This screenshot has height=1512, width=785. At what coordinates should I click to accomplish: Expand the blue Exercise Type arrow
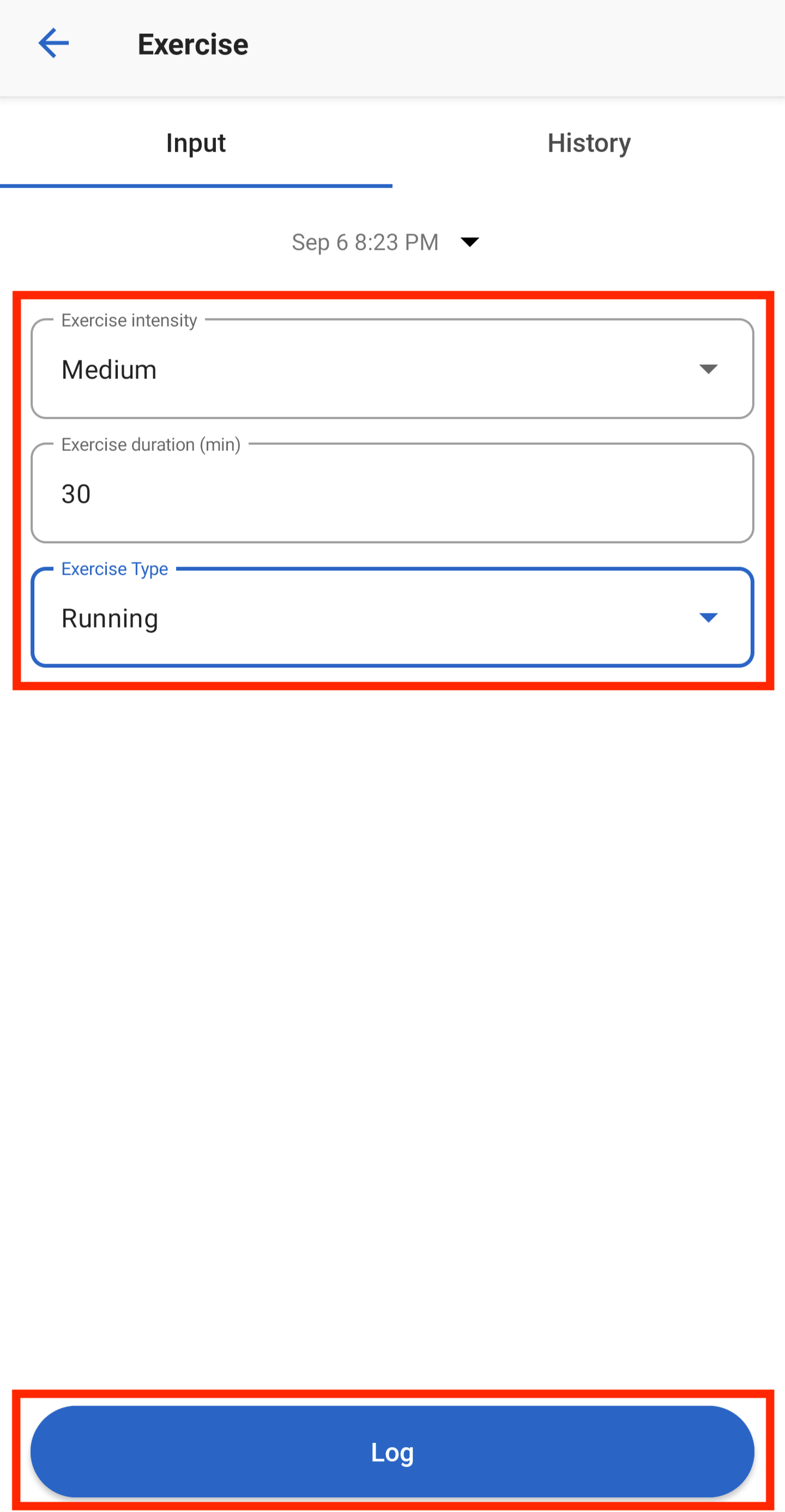(x=708, y=617)
